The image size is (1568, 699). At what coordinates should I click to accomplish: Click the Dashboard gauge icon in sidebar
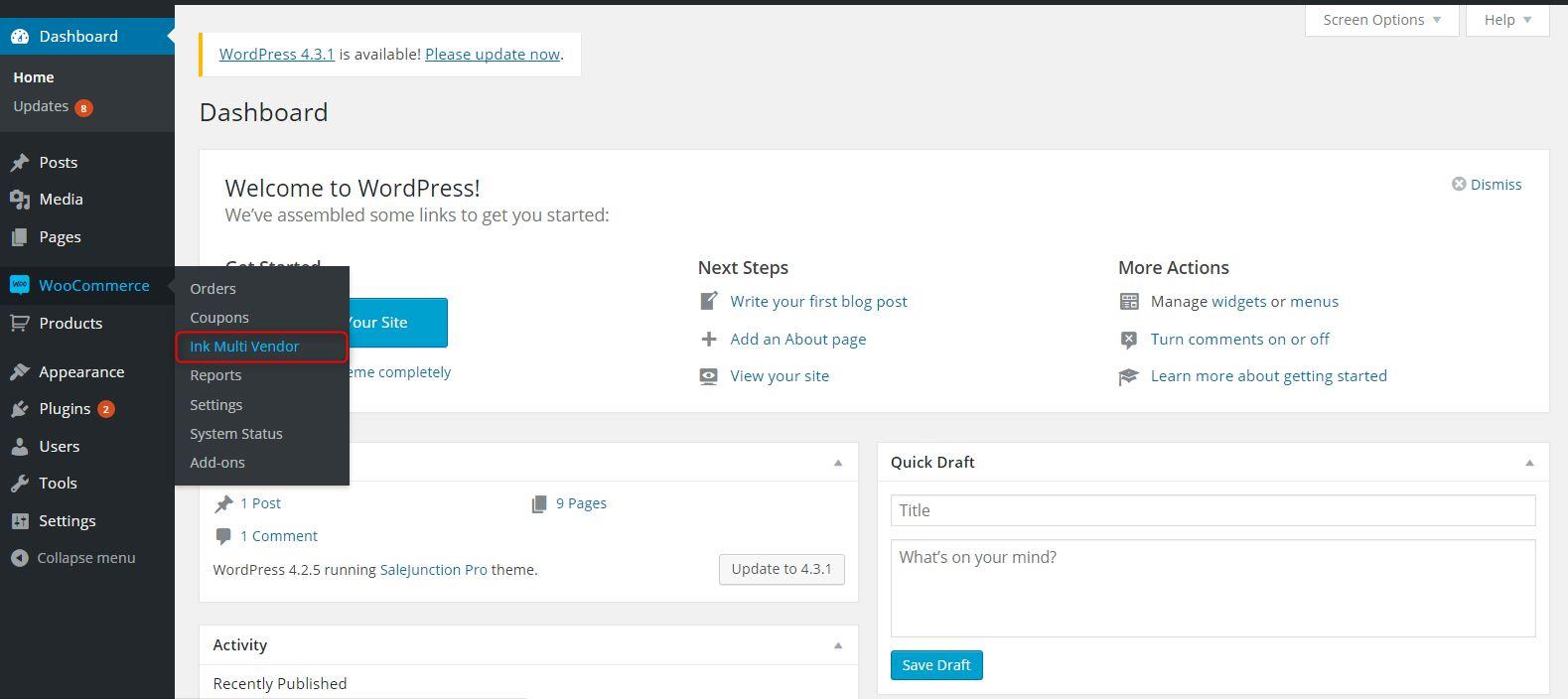tap(20, 37)
